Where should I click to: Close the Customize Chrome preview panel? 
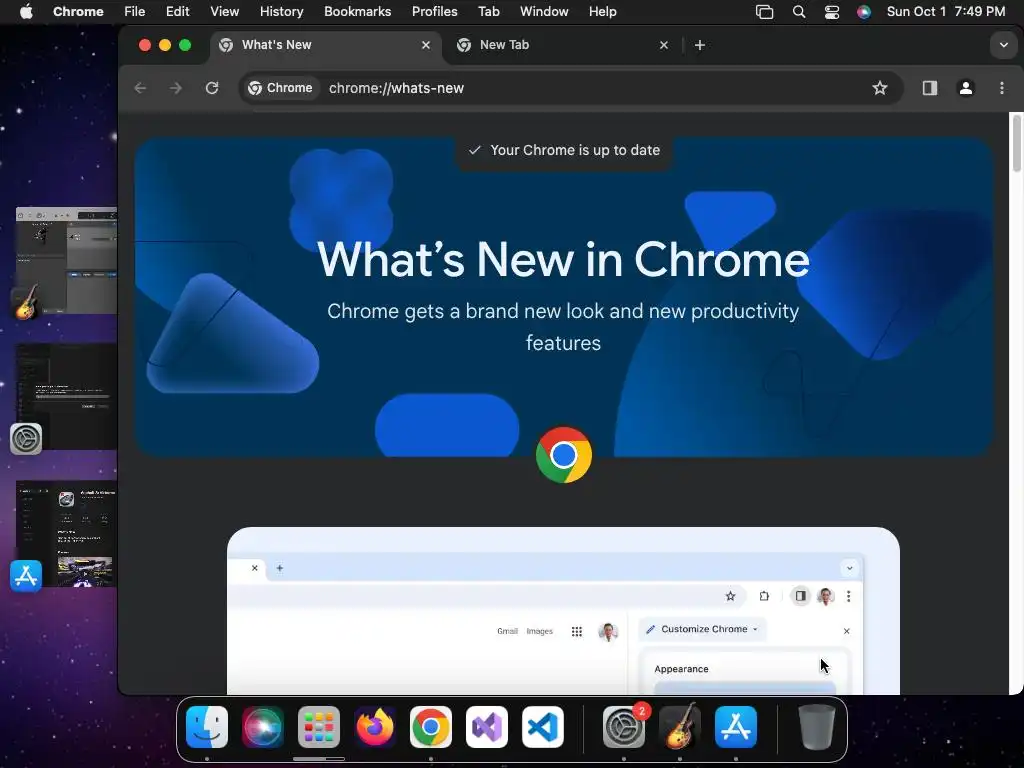846,631
